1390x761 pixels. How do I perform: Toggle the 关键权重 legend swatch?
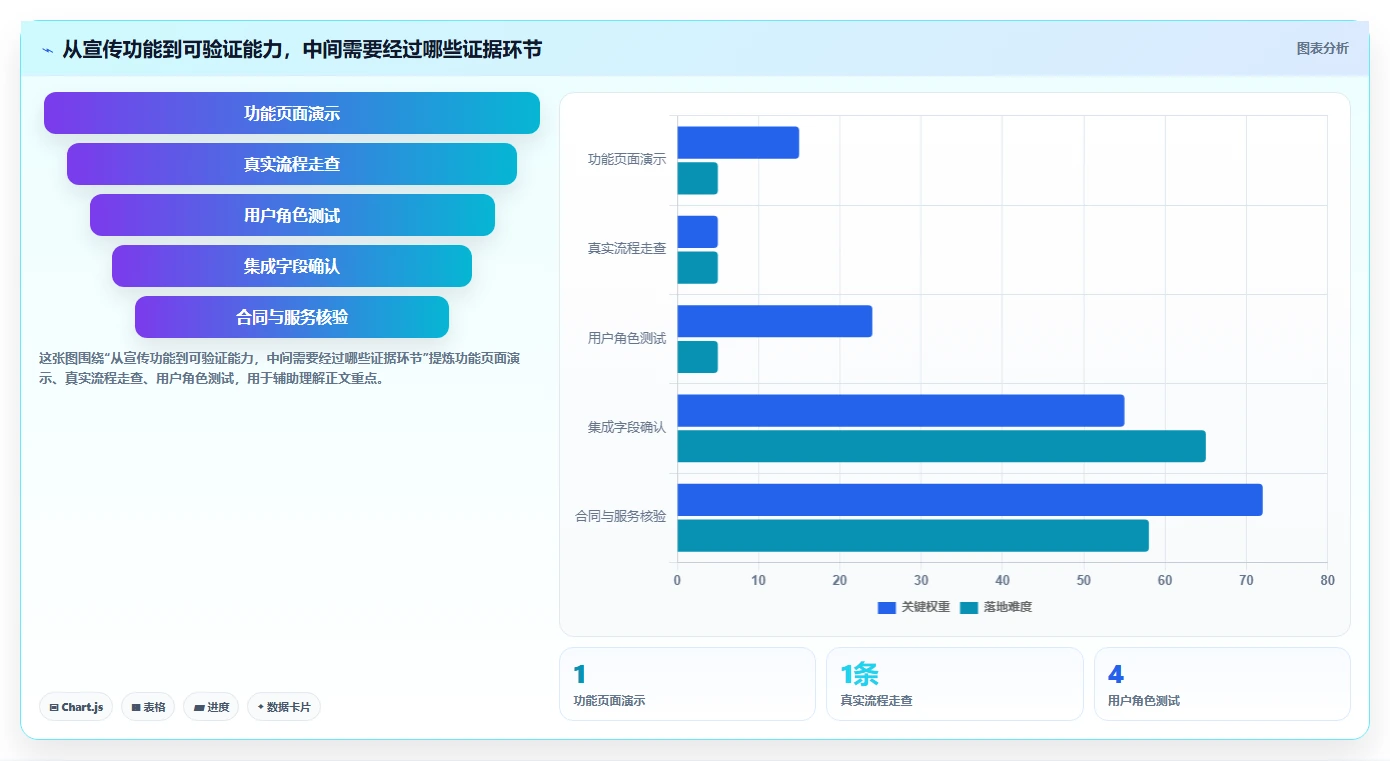coord(886,607)
